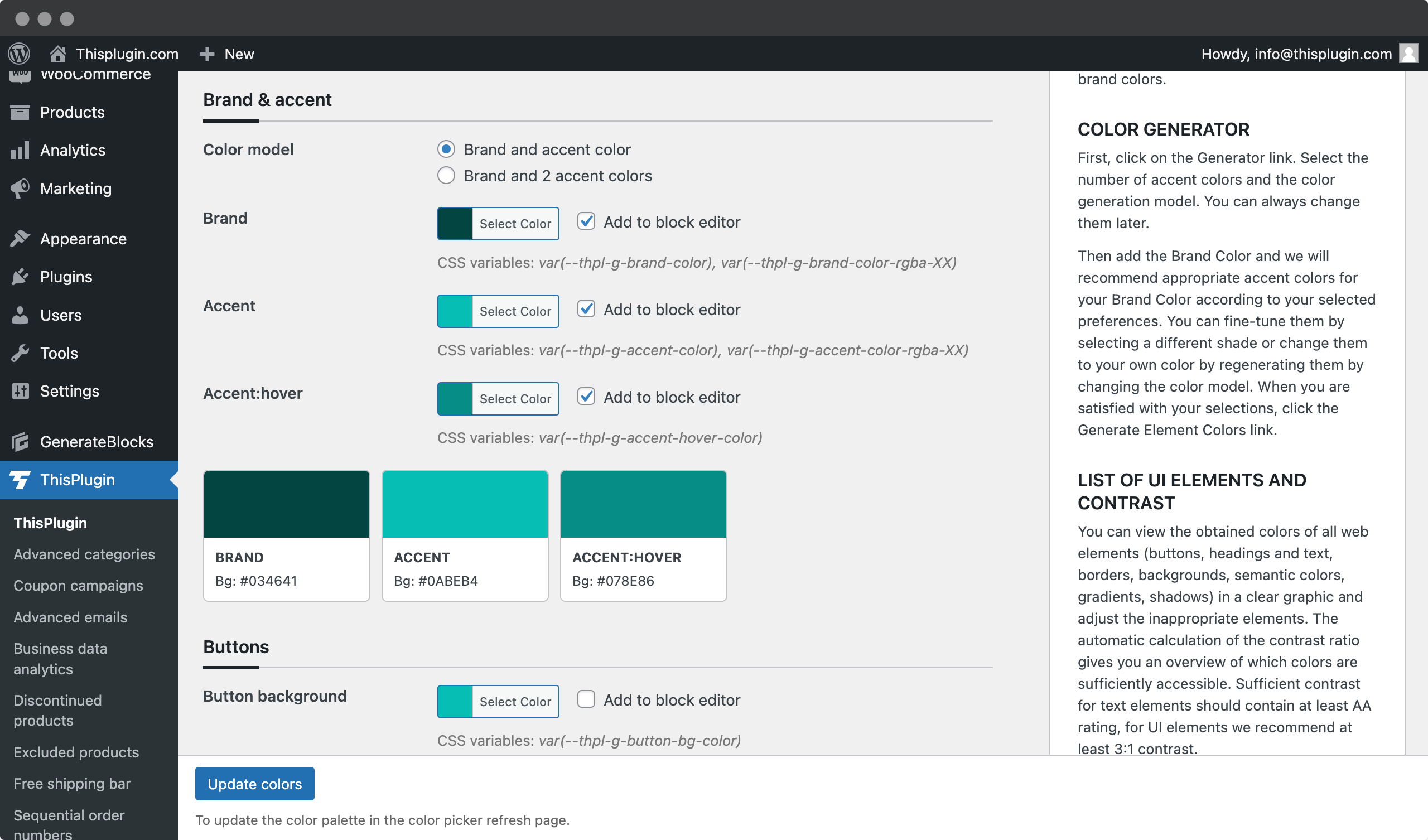Click the ThisPlugin sidebar icon

click(x=20, y=480)
